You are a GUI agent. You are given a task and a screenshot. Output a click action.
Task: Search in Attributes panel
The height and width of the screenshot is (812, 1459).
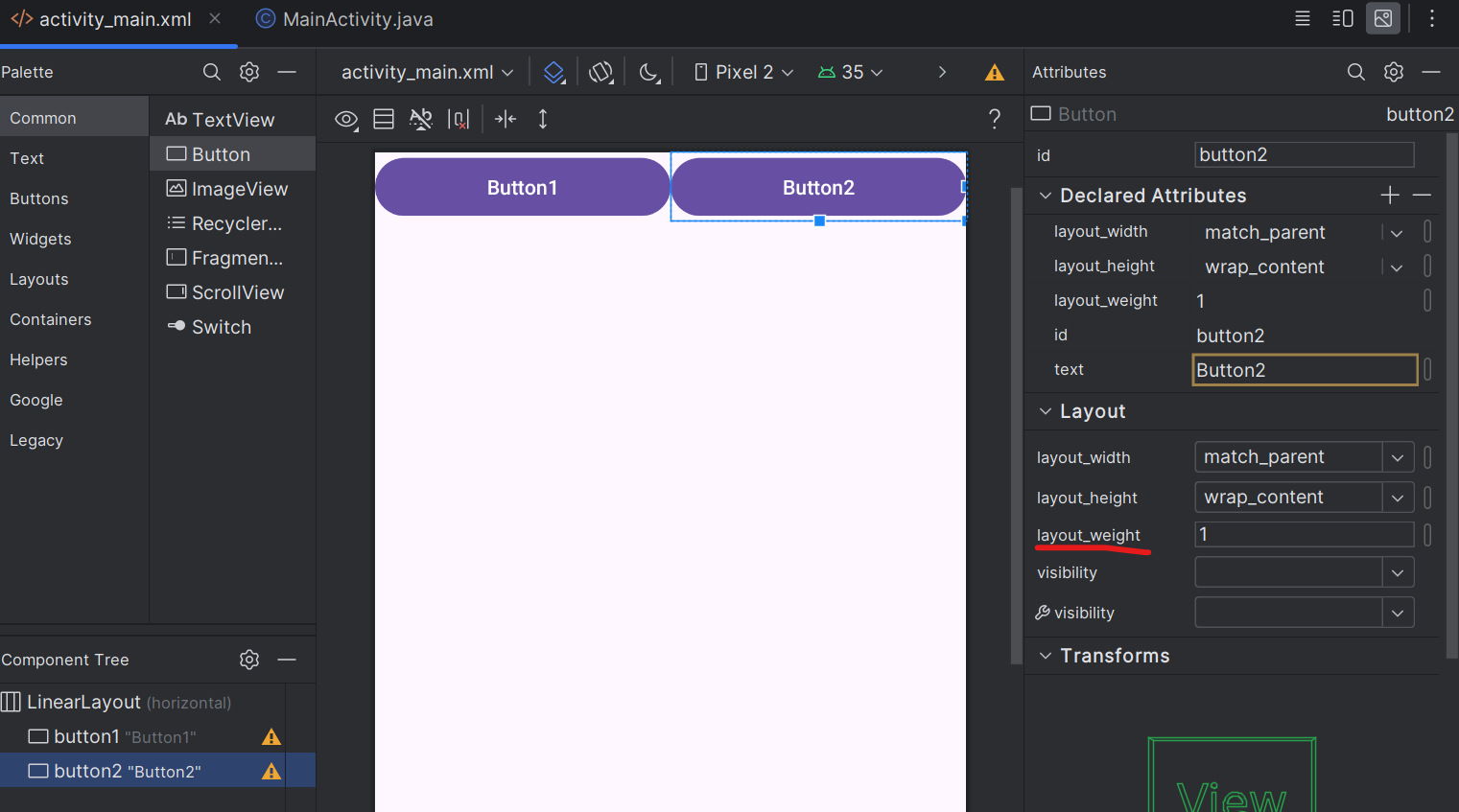point(1356,72)
